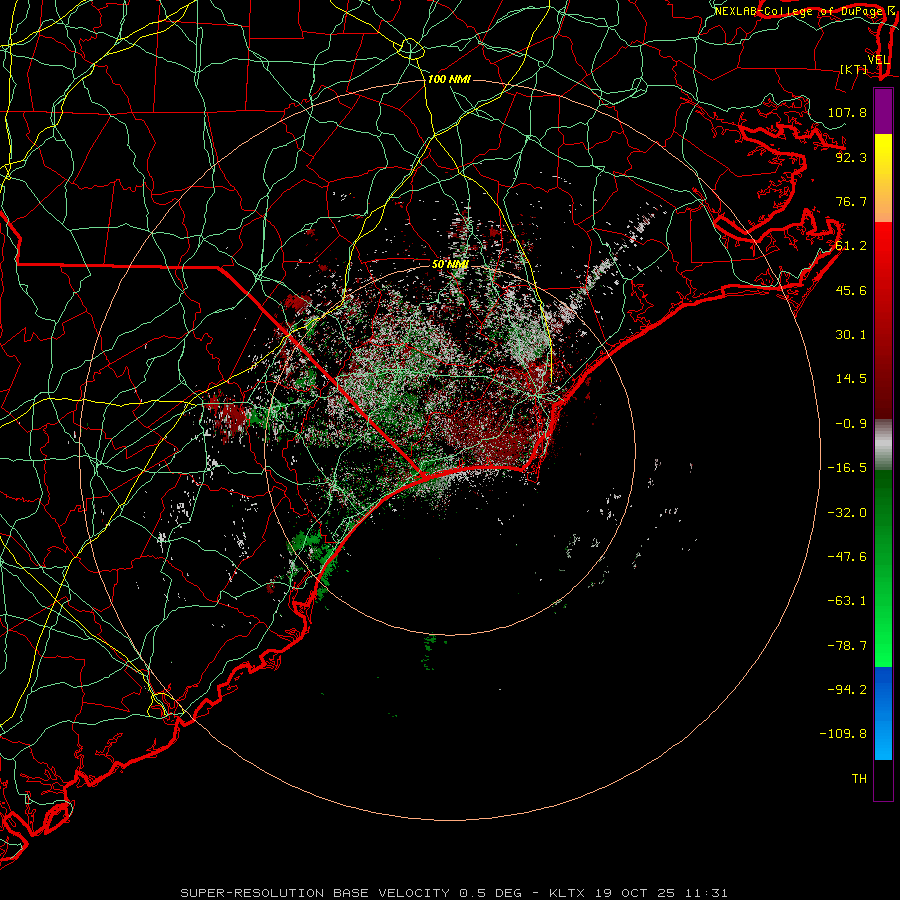The width and height of the screenshot is (900, 900).
Task: Click the Super-Resolution Base Velocity caption at bottom
Action: [454, 893]
